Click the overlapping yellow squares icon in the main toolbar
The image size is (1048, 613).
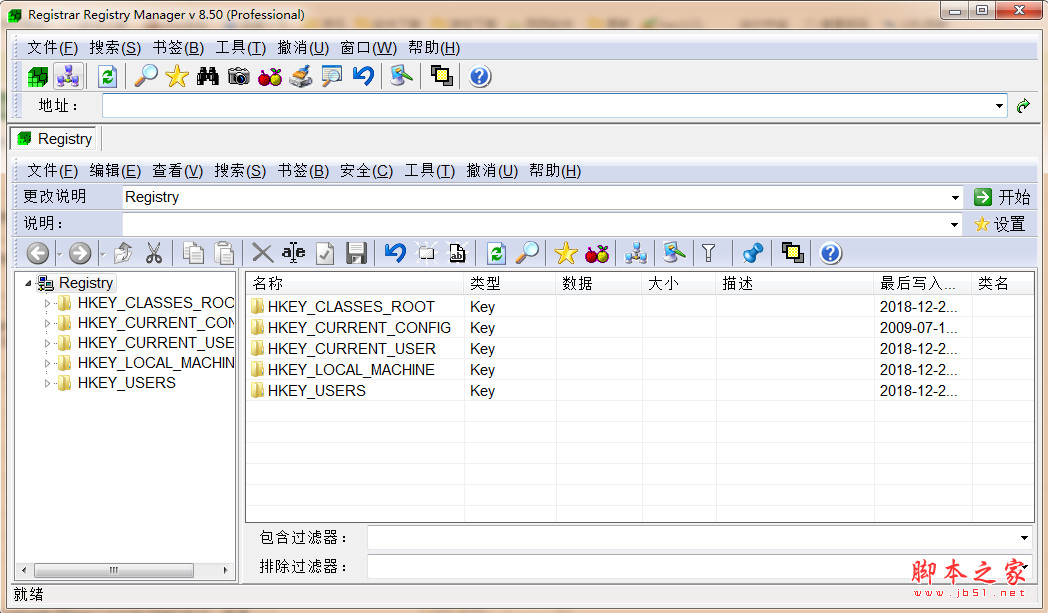tap(441, 76)
